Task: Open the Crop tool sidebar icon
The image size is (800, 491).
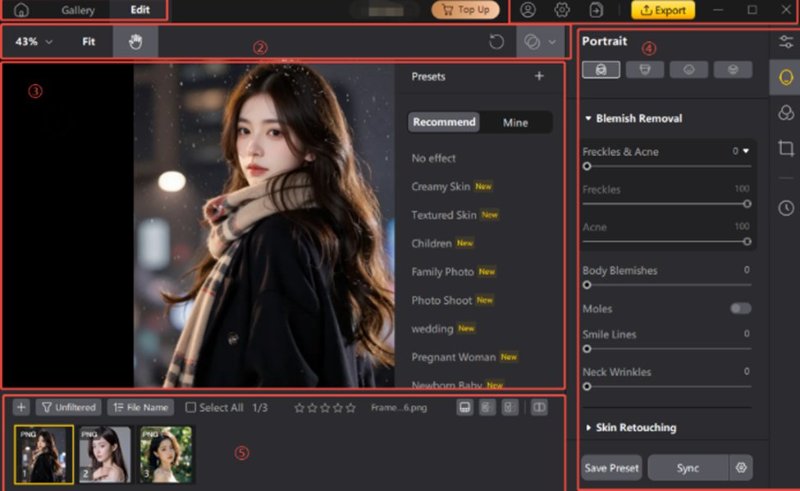Action: click(786, 148)
